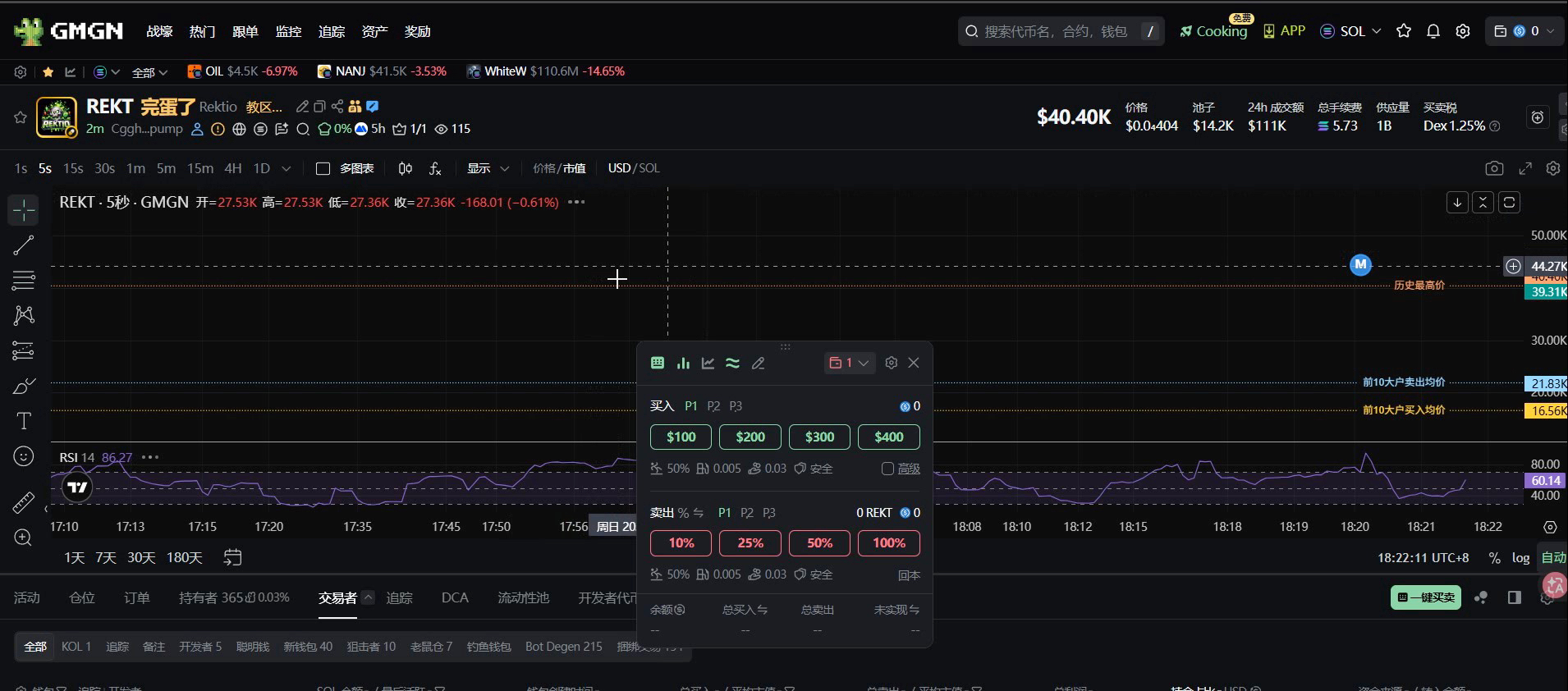This screenshot has height=691, width=1568.
Task: Select the brush drawing tool
Action: coord(24,386)
